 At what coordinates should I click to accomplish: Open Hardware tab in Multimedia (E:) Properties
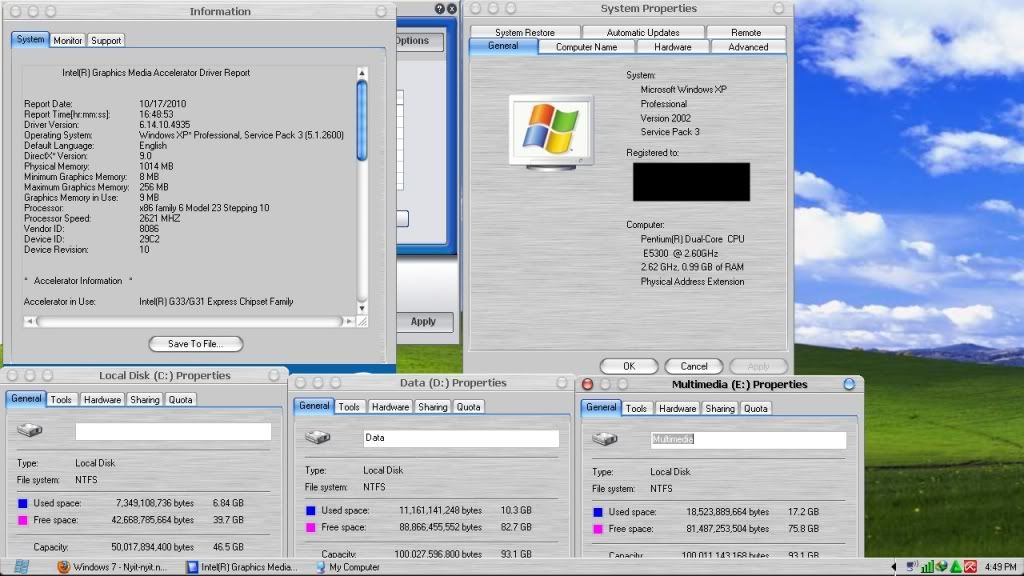click(x=677, y=409)
